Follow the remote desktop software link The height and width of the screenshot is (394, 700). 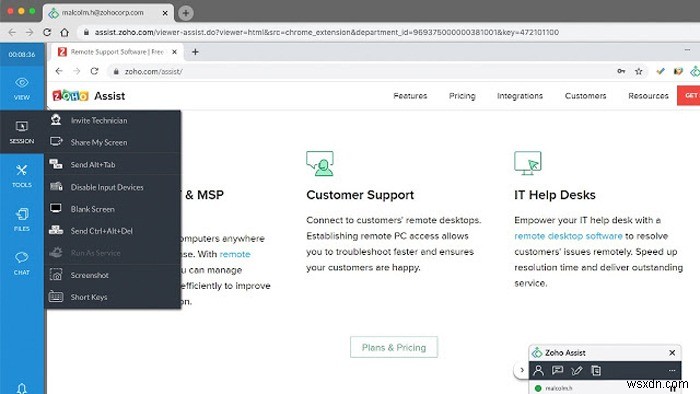click(x=568, y=236)
